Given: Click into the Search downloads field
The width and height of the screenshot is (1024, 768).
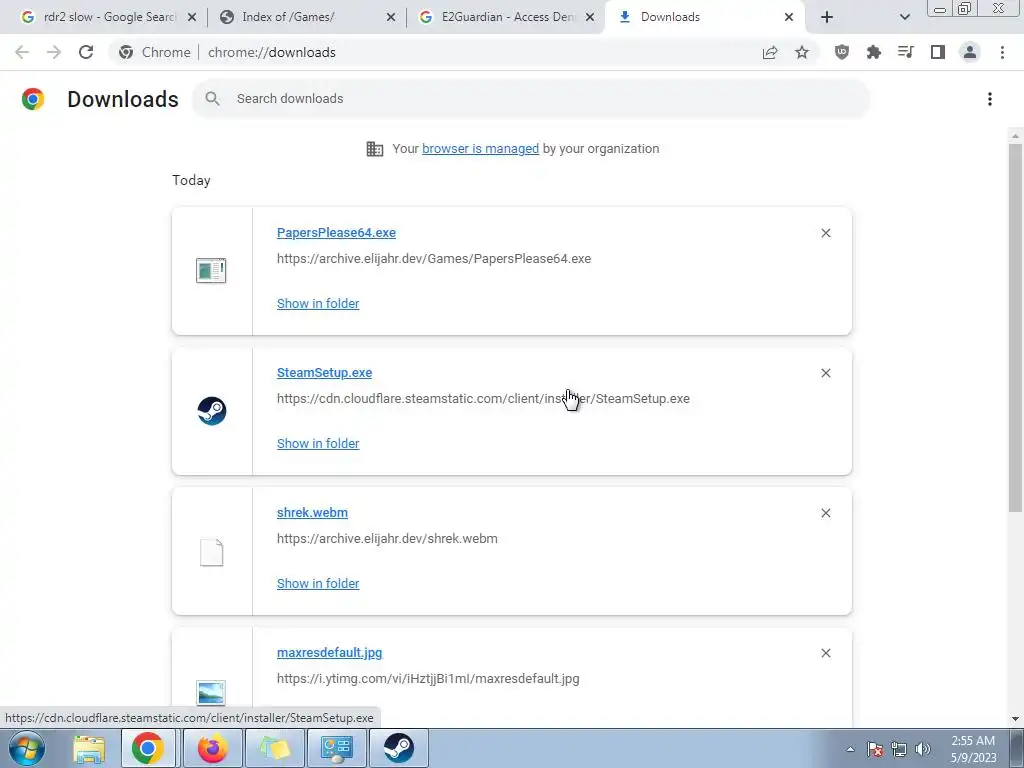Looking at the screenshot, I should click(x=530, y=99).
